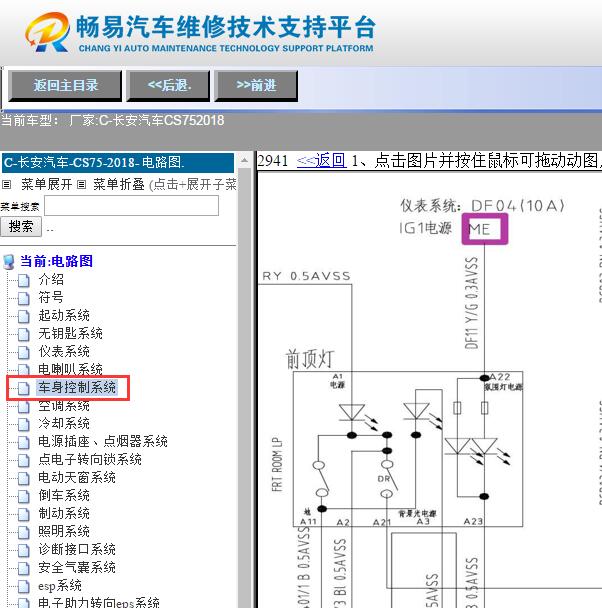Click the page icon beside 介绍

(x=24, y=280)
